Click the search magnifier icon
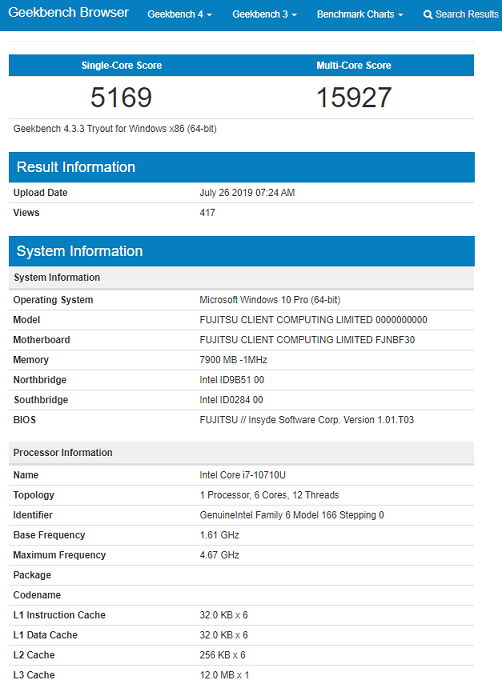The height and width of the screenshot is (692, 502). coord(427,15)
